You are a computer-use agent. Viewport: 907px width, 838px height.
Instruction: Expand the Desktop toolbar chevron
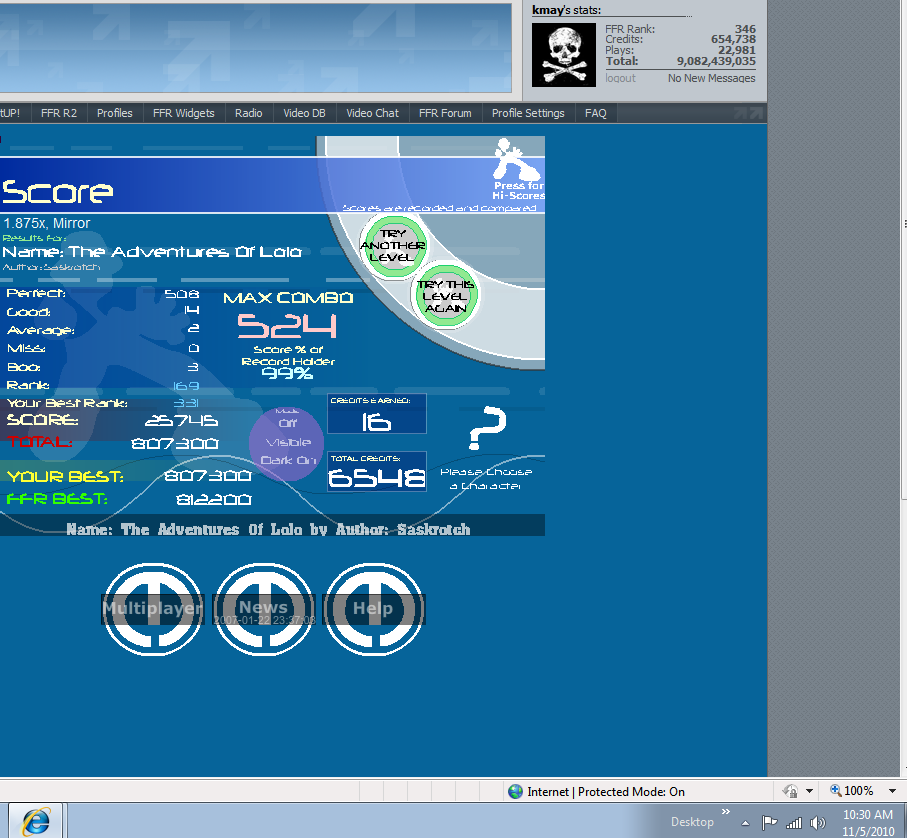pos(726,813)
